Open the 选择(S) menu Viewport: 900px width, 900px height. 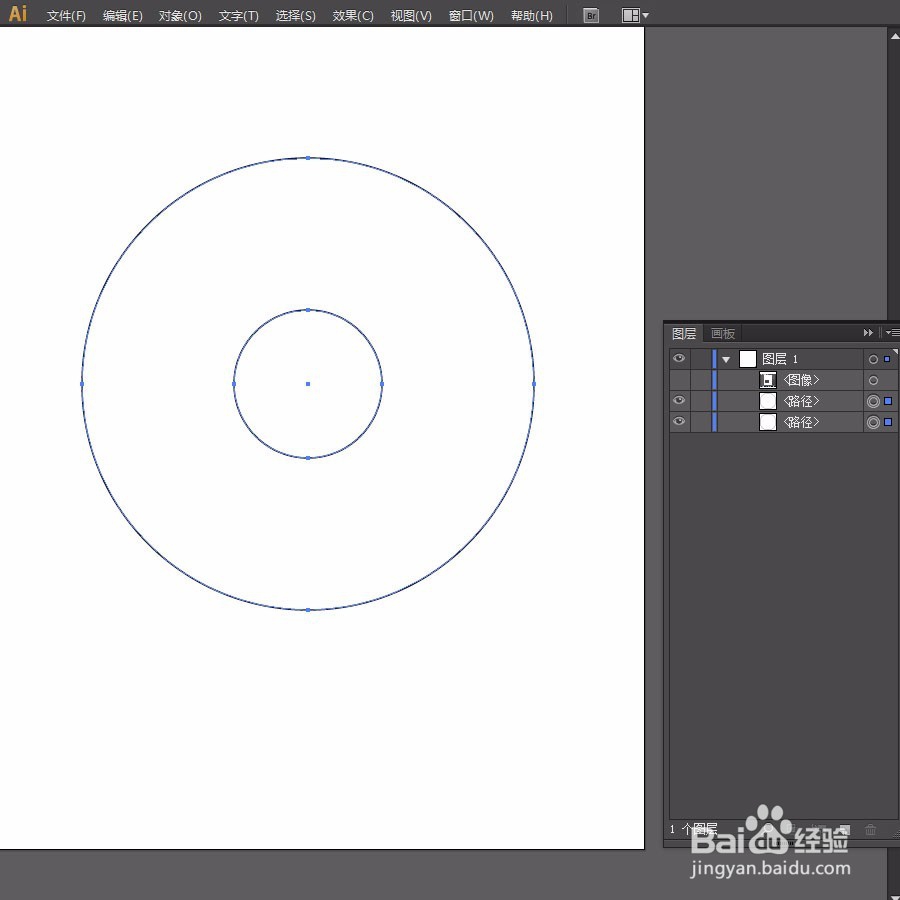(295, 15)
